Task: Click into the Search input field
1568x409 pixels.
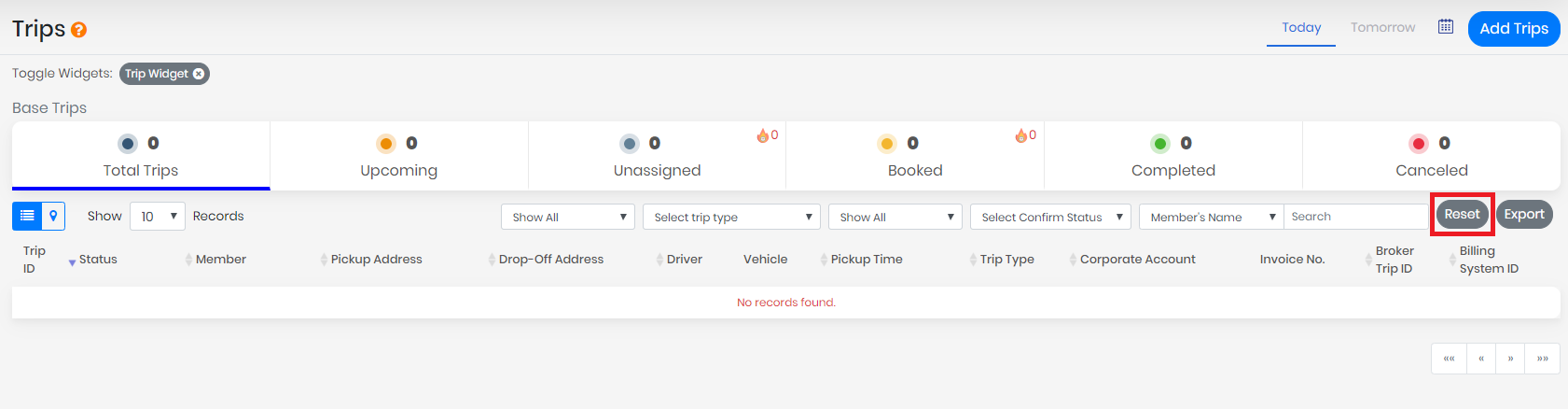Action: click(x=1355, y=217)
